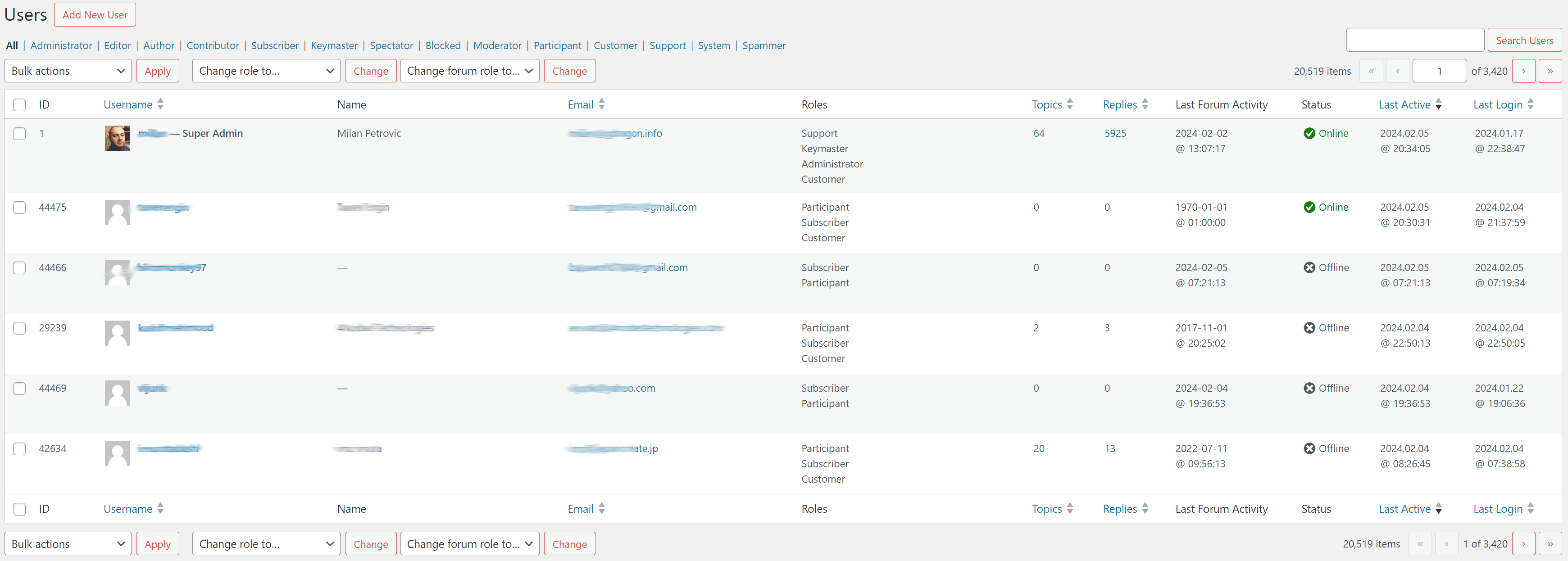Jump to the last page using the top pagination
The image size is (1568, 561).
[x=1550, y=71]
